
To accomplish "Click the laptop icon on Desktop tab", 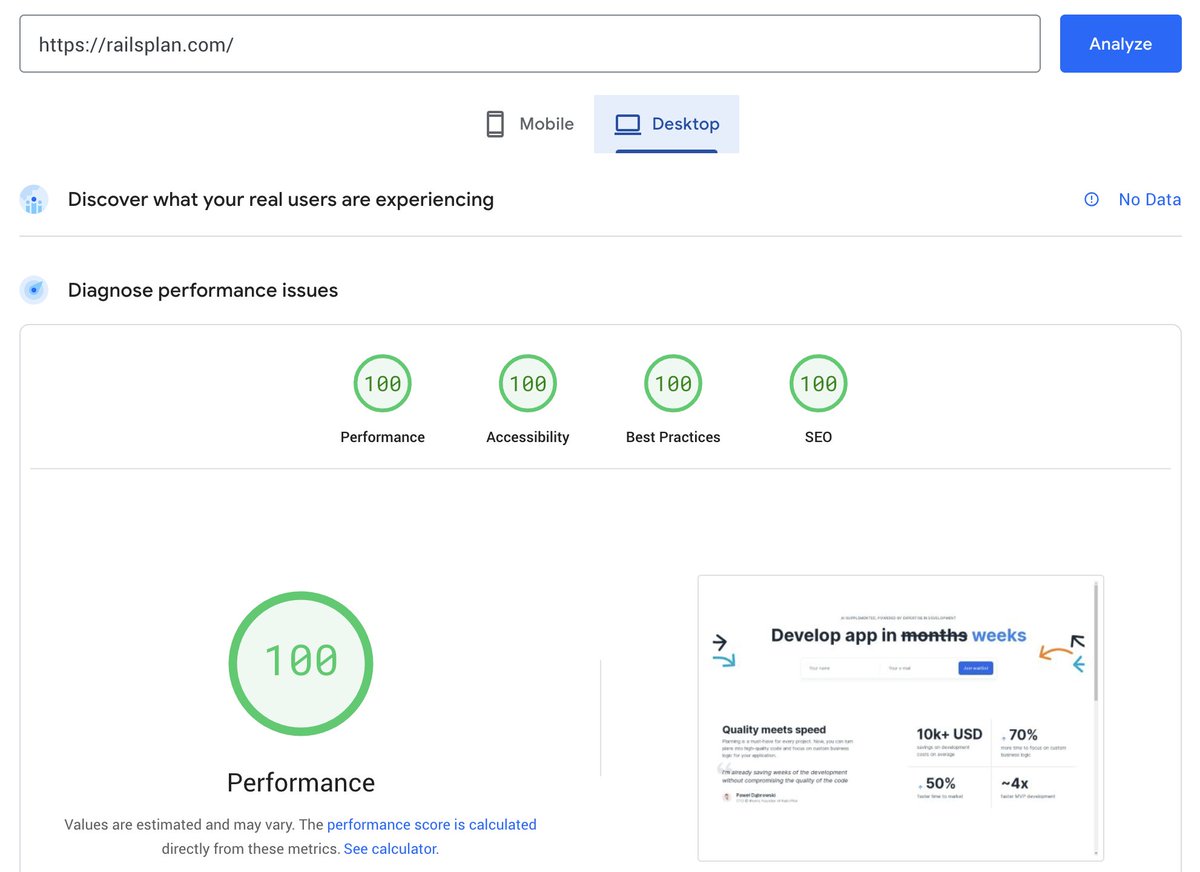I will coord(628,124).
